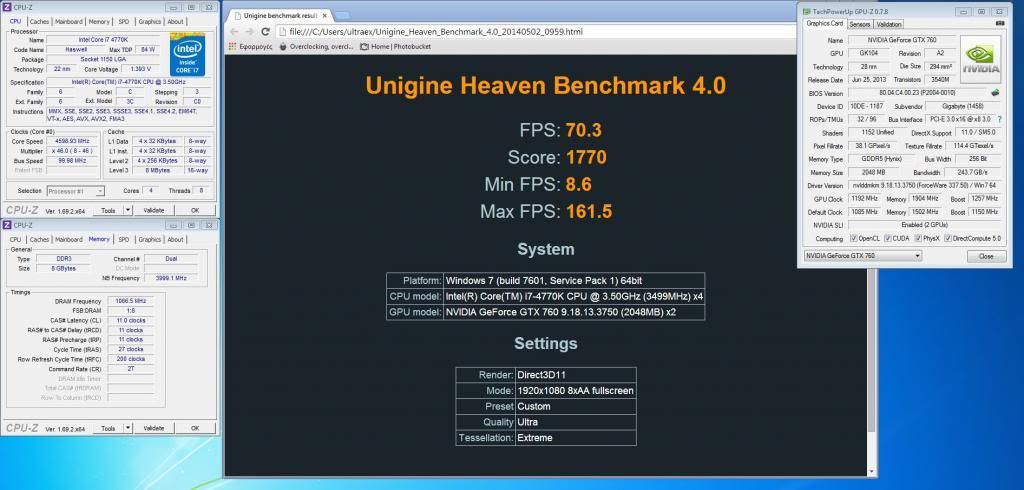Switch to Mainboard tab in top CPU-Z window
The image size is (1024, 490).
tap(69, 21)
